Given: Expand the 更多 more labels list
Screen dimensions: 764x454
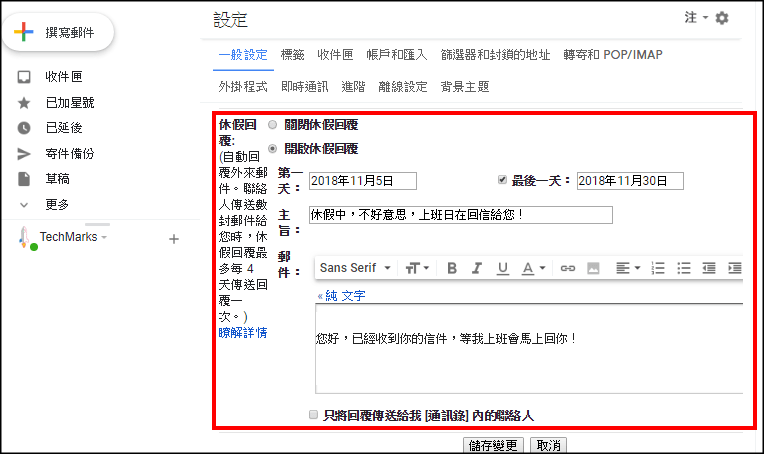Looking at the screenshot, I should [x=57, y=205].
